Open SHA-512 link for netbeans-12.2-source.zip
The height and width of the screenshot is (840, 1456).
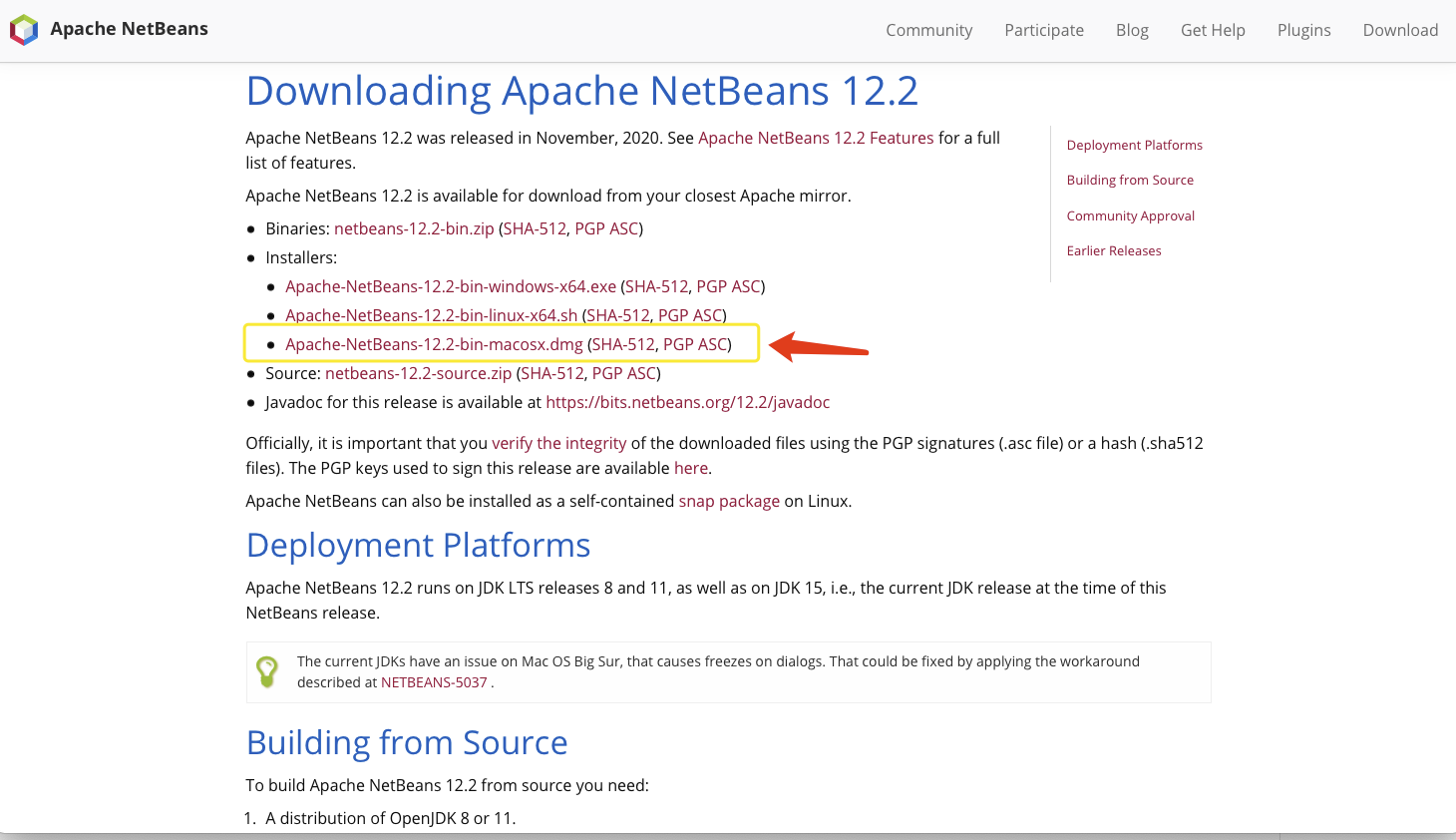[552, 373]
